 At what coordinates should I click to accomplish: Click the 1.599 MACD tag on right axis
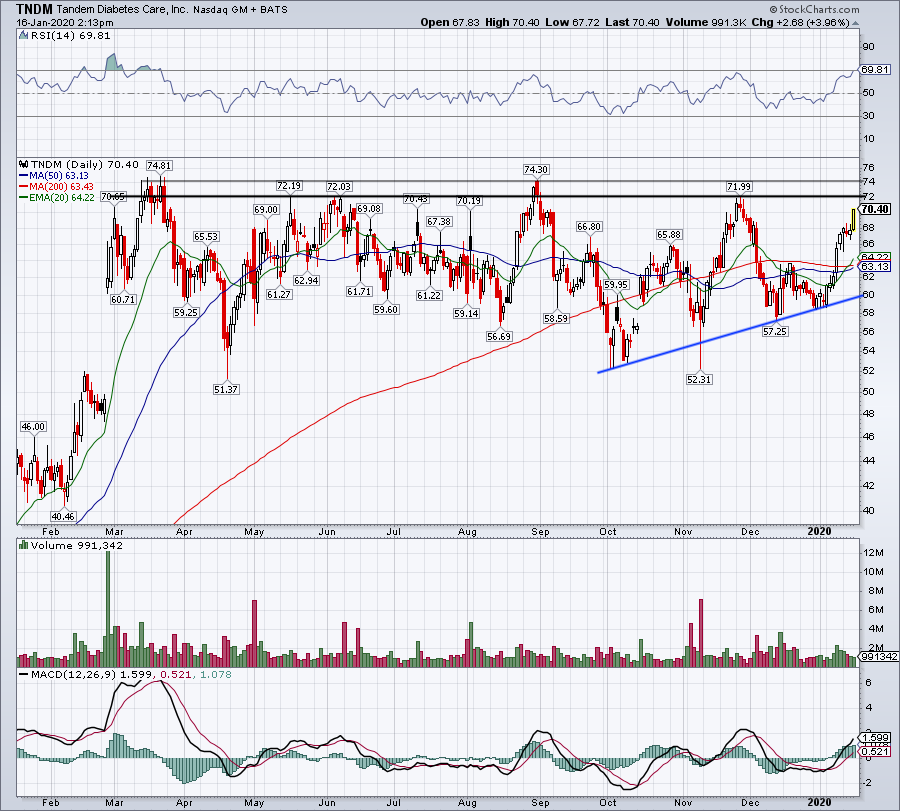point(875,738)
